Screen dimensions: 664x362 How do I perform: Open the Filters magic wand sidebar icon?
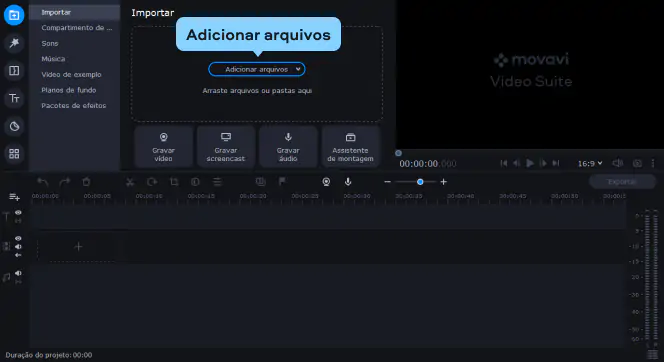(14, 43)
